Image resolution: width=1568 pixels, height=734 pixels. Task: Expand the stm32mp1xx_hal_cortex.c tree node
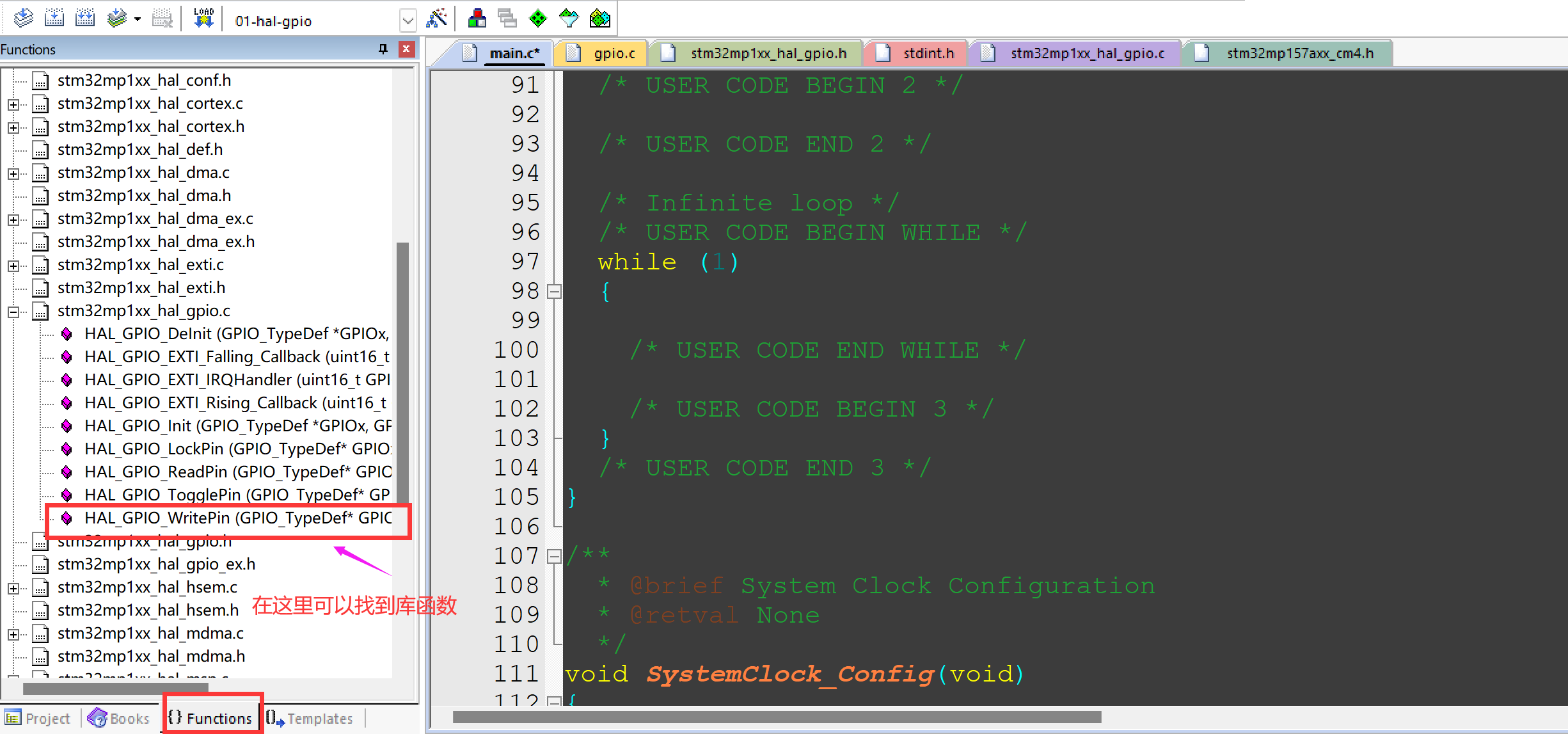[x=13, y=104]
